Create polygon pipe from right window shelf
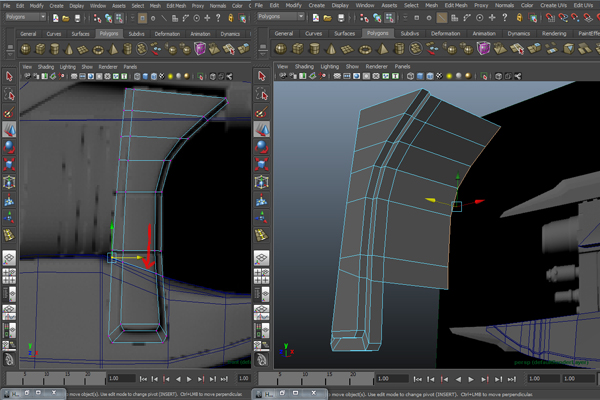The height and width of the screenshot is (400, 600). pos(398,49)
